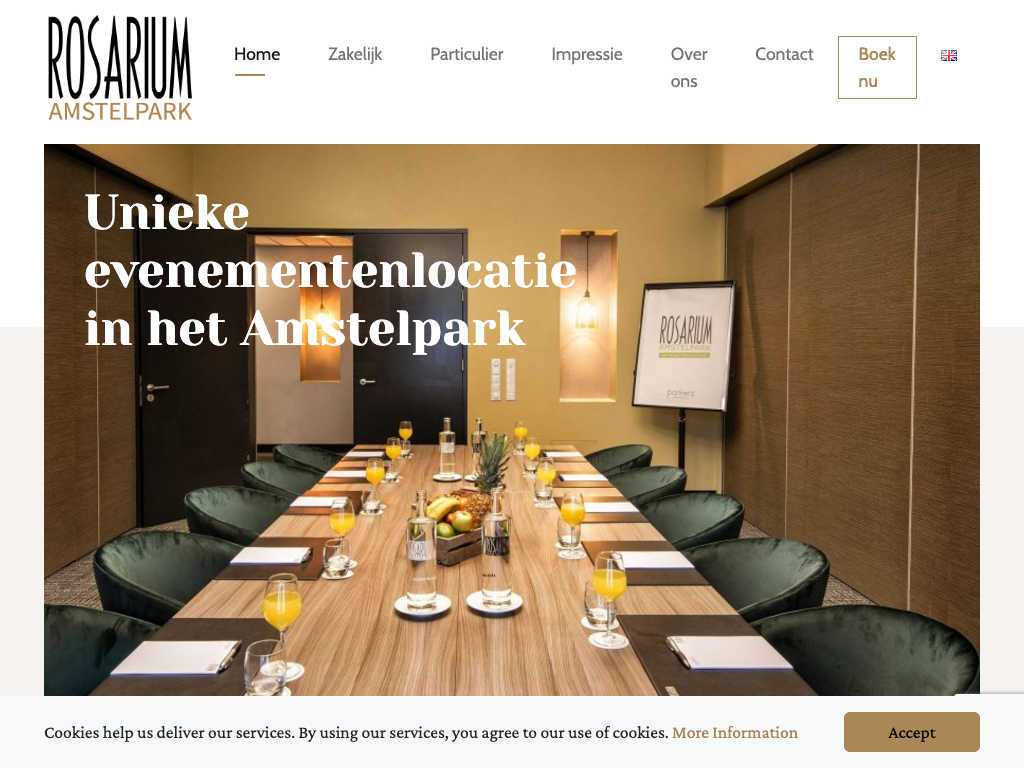The width and height of the screenshot is (1024, 768).
Task: Open the More Information cookie link
Action: (x=735, y=733)
